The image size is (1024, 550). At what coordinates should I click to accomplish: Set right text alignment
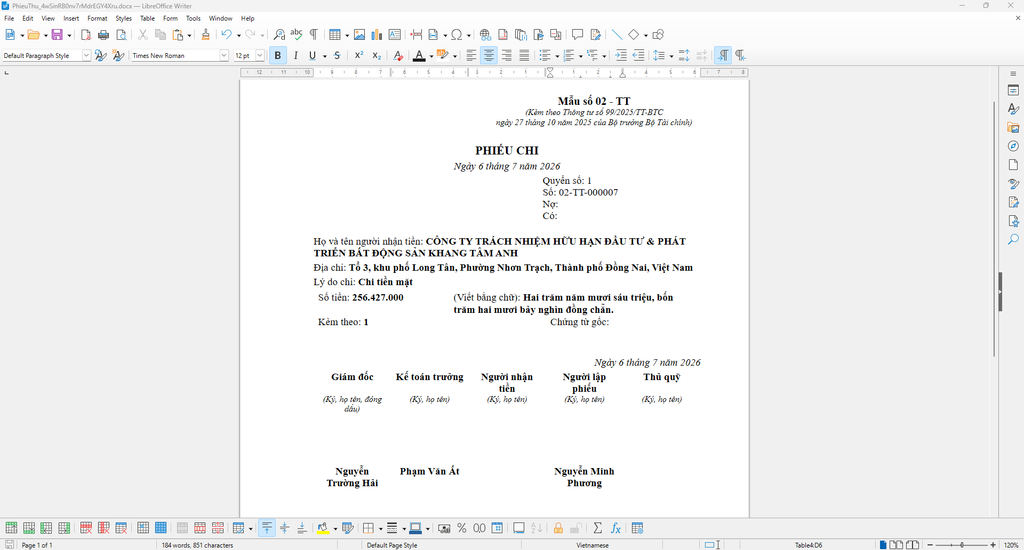(x=506, y=56)
